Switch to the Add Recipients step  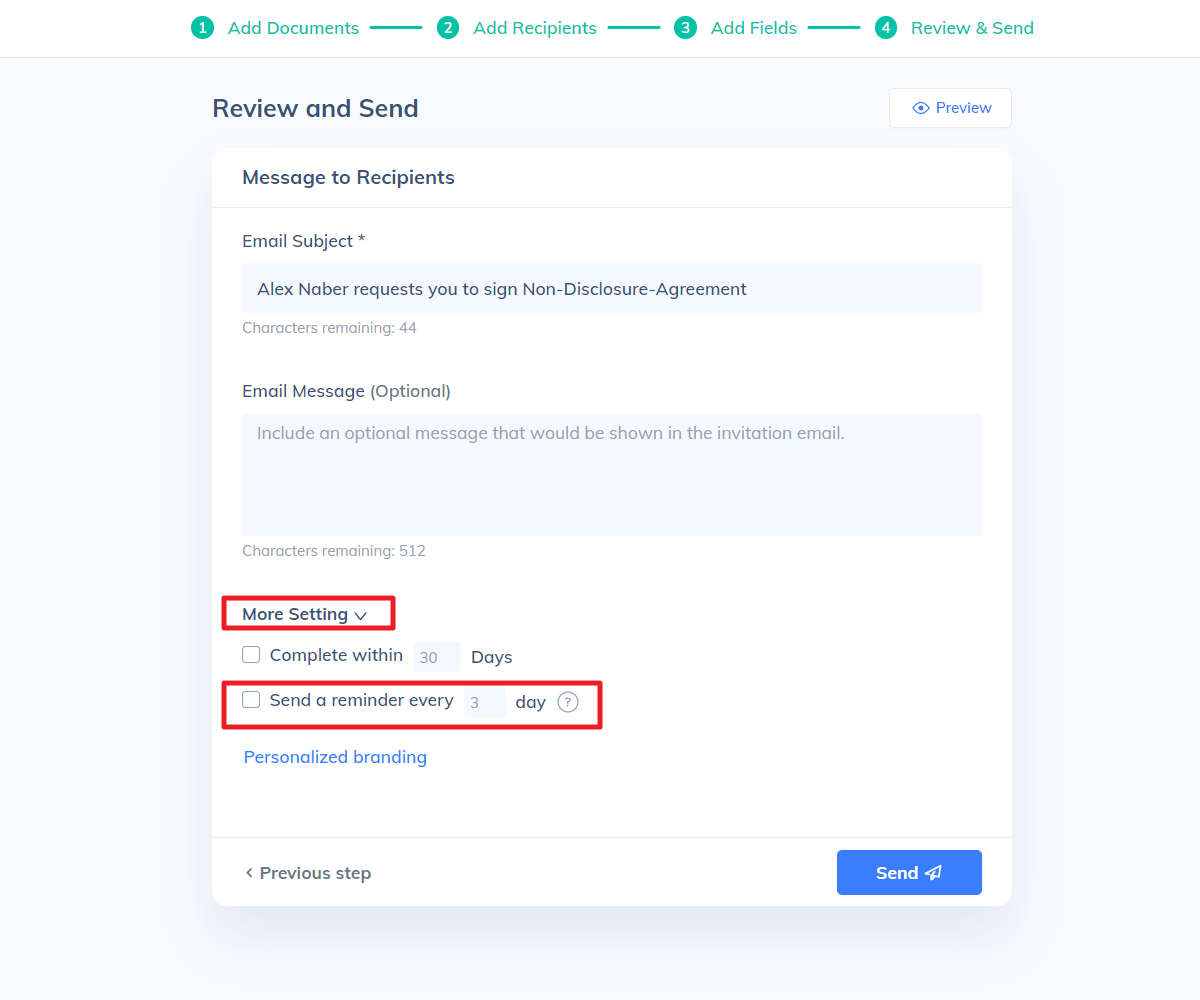534,28
